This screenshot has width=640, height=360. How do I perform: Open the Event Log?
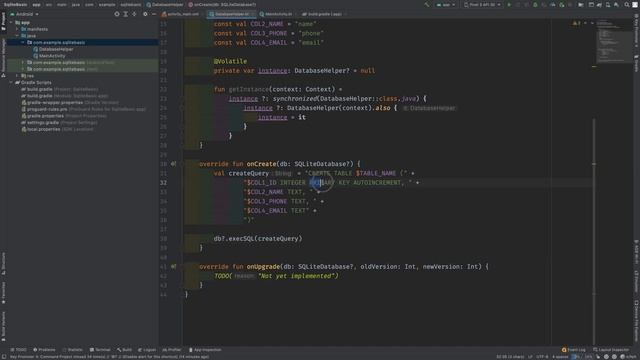[x=574, y=350]
